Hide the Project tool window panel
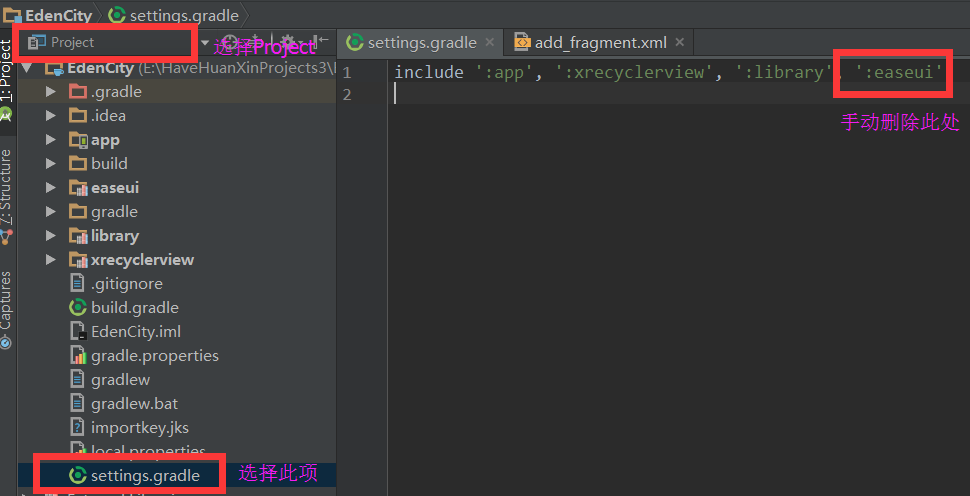Viewport: 970px width, 496px height. [x=321, y=42]
